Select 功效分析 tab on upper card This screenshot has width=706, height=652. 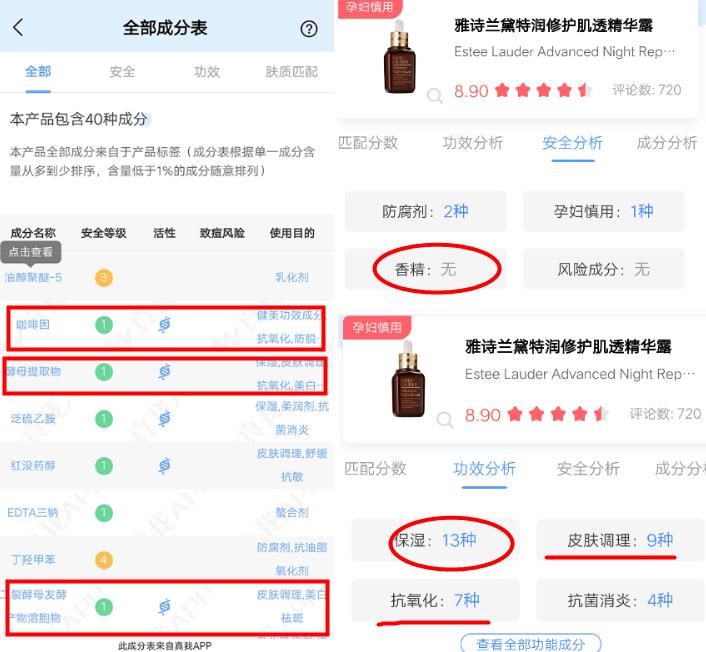[x=473, y=143]
